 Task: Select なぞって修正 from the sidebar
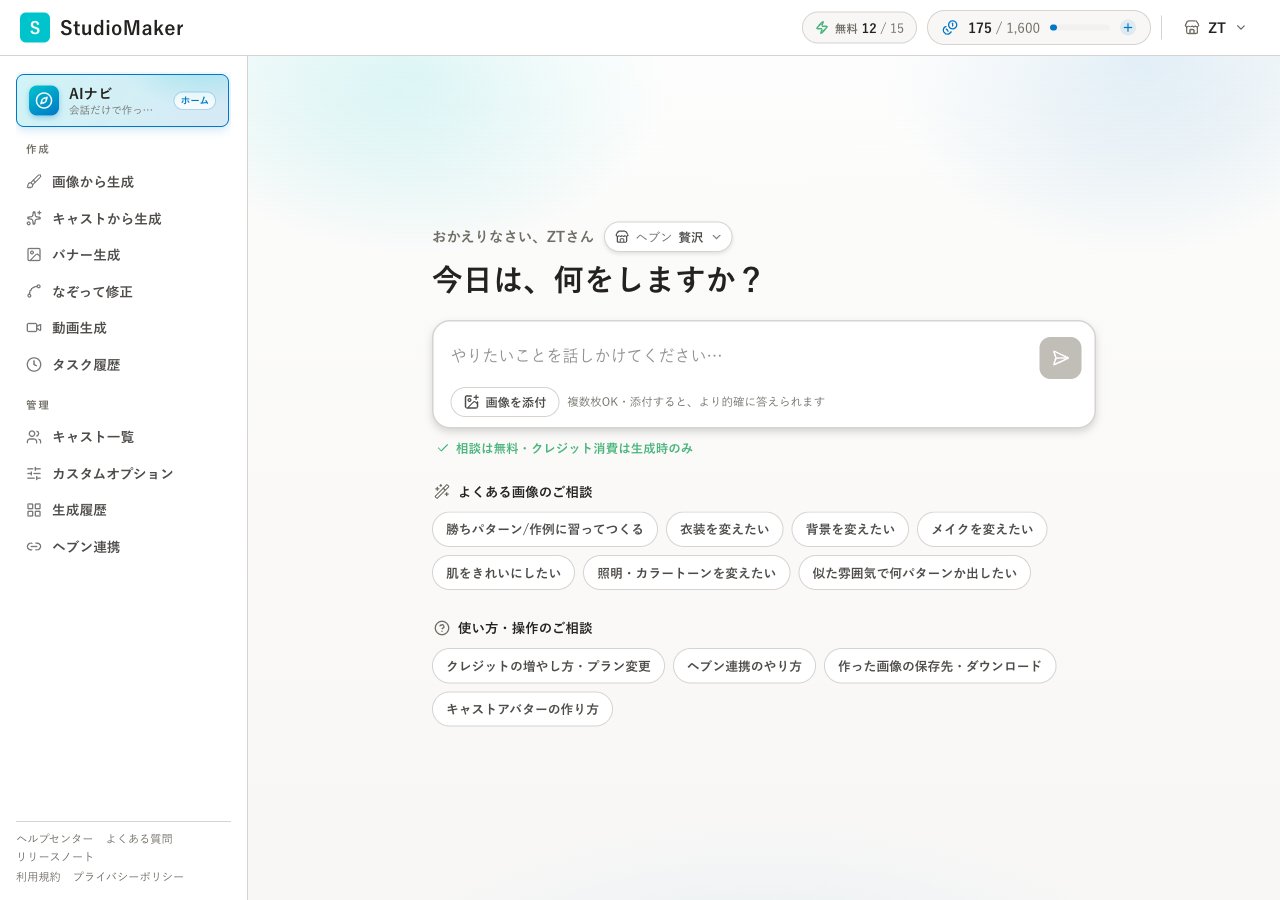click(x=123, y=291)
